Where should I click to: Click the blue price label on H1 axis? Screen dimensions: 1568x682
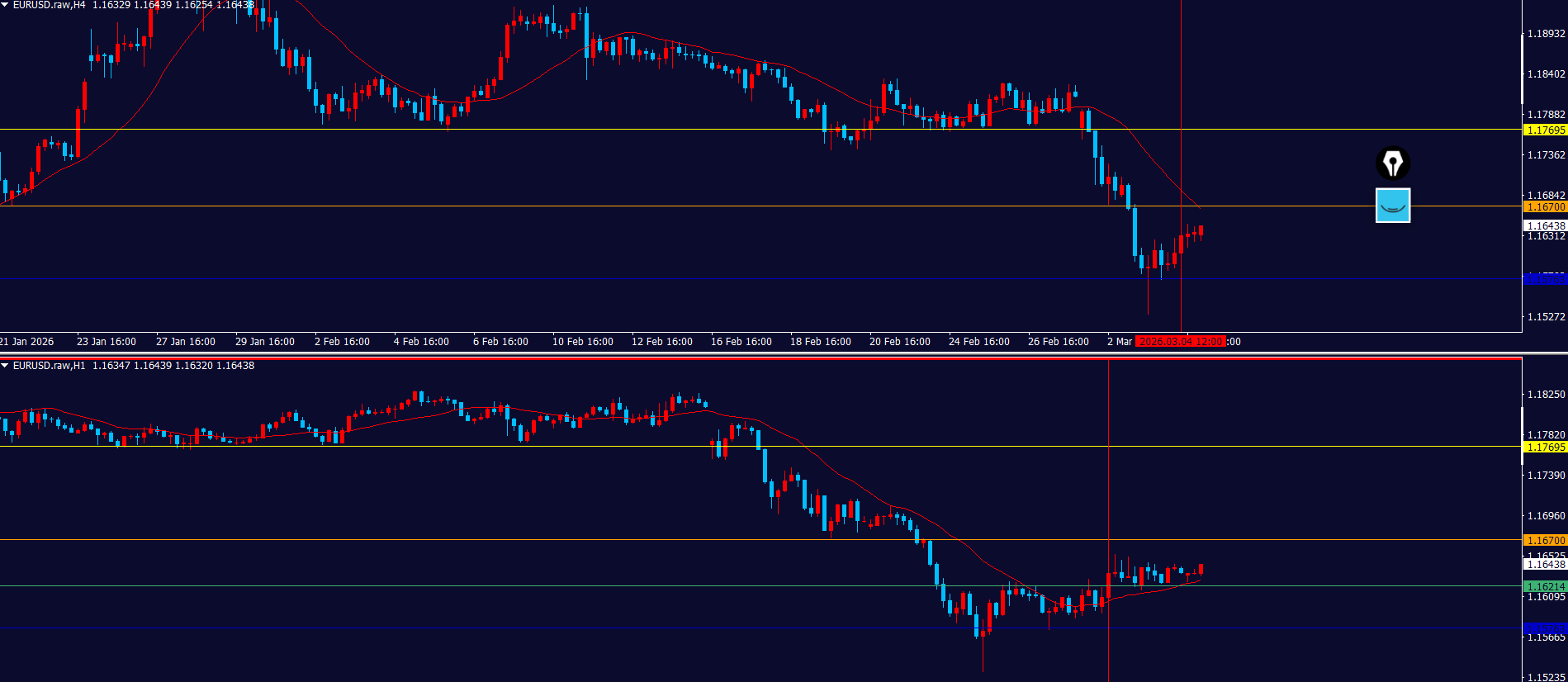click(1545, 628)
